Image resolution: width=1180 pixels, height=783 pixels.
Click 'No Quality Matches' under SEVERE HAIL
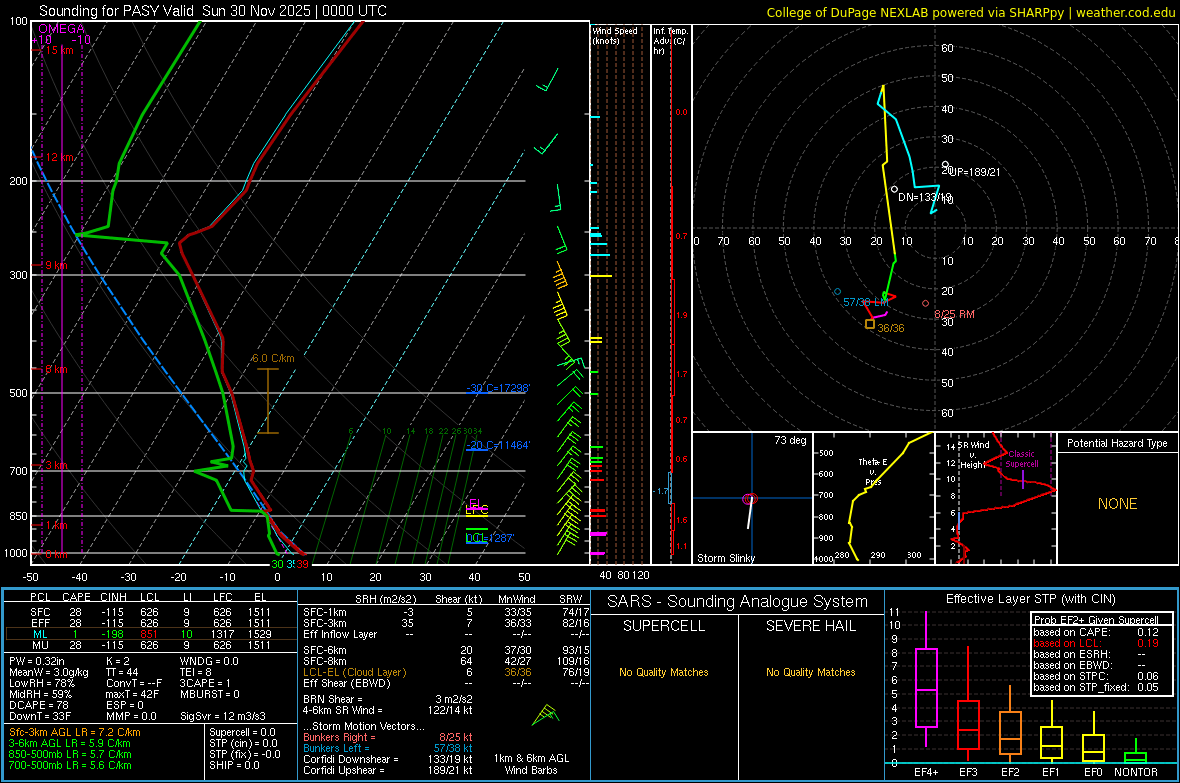(x=810, y=672)
